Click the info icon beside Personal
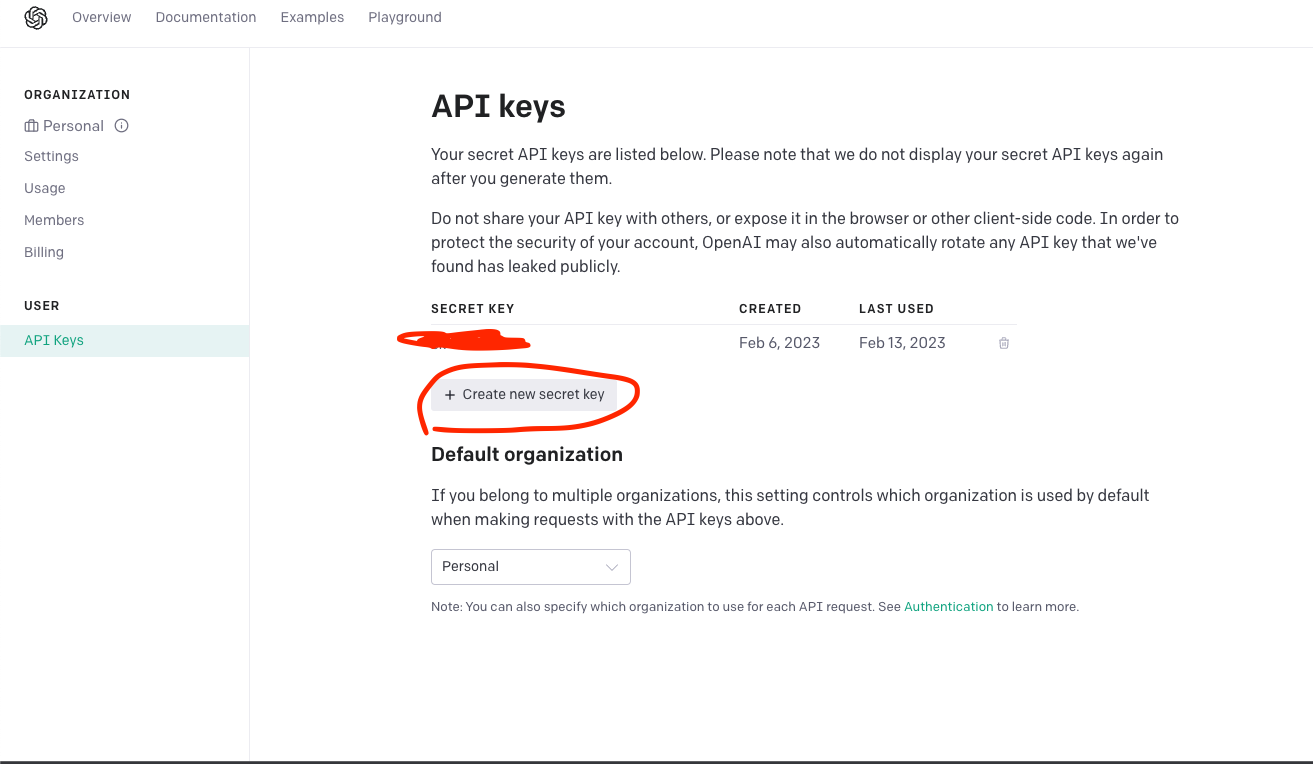Screen dimensions: 1313x764 [x=122, y=126]
